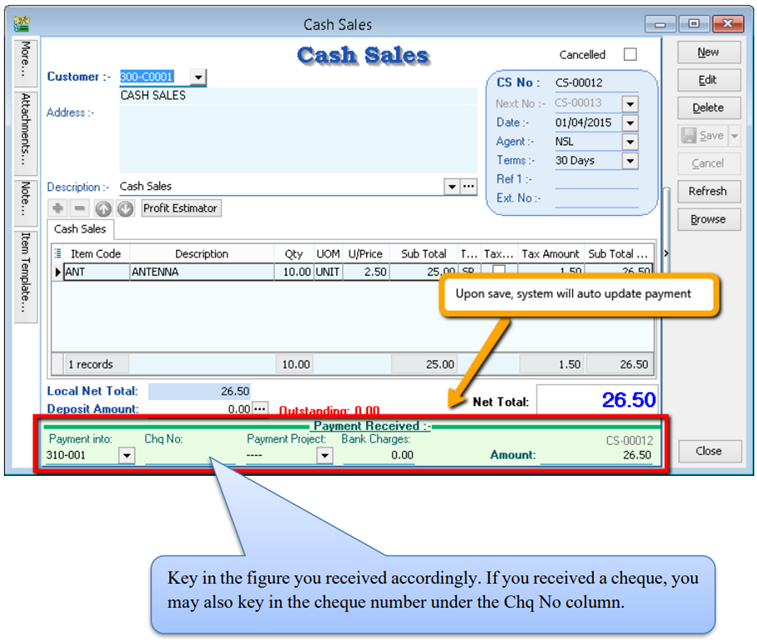Open the Payment into account dropdown
757x642 pixels.
pyautogui.click(x=127, y=455)
